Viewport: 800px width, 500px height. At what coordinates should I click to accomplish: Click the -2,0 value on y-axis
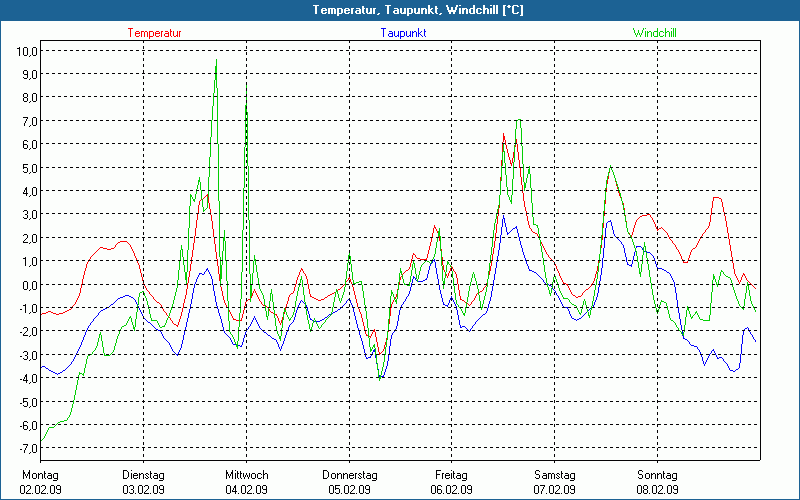[28, 332]
